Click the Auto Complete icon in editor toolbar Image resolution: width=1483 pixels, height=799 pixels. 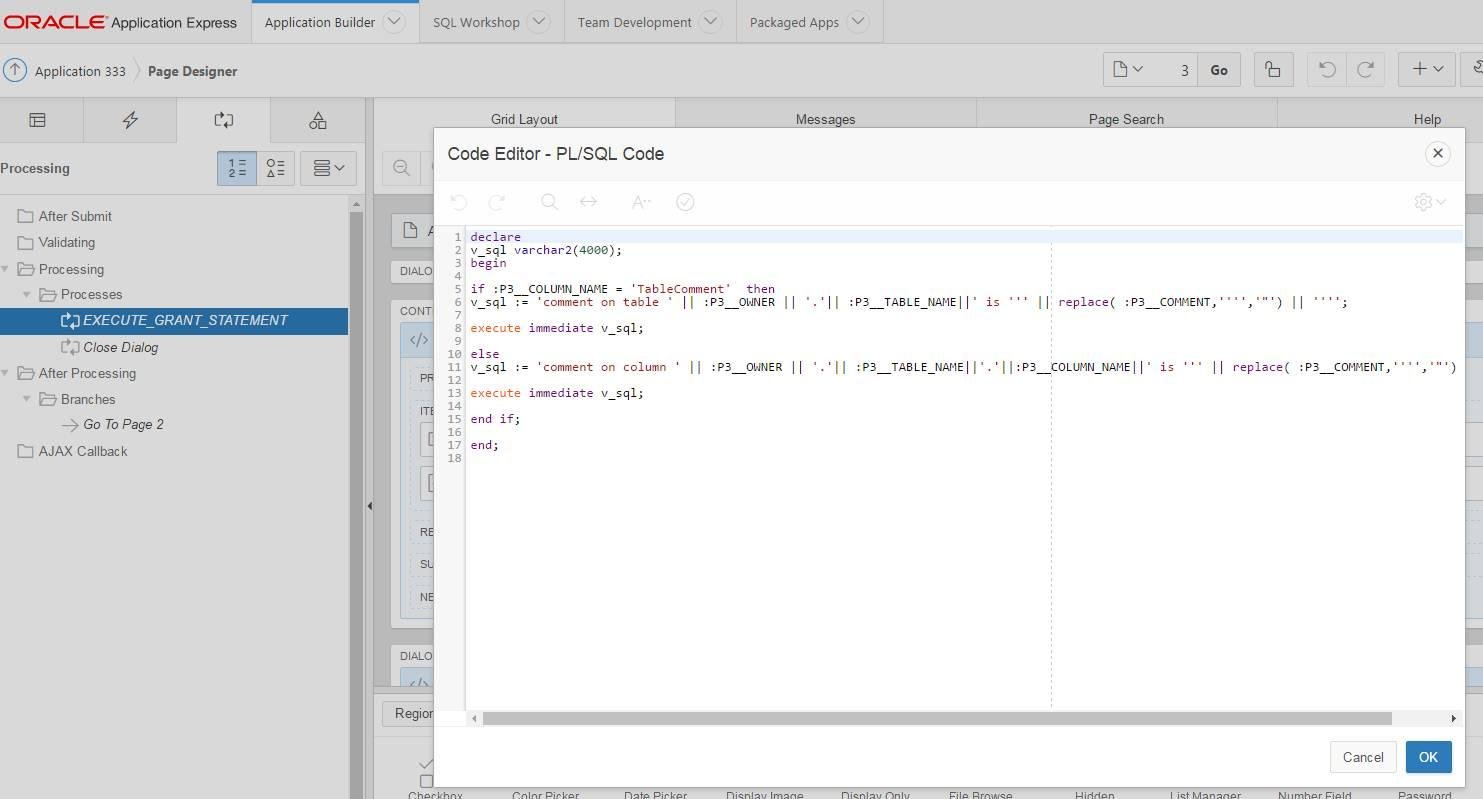point(641,202)
